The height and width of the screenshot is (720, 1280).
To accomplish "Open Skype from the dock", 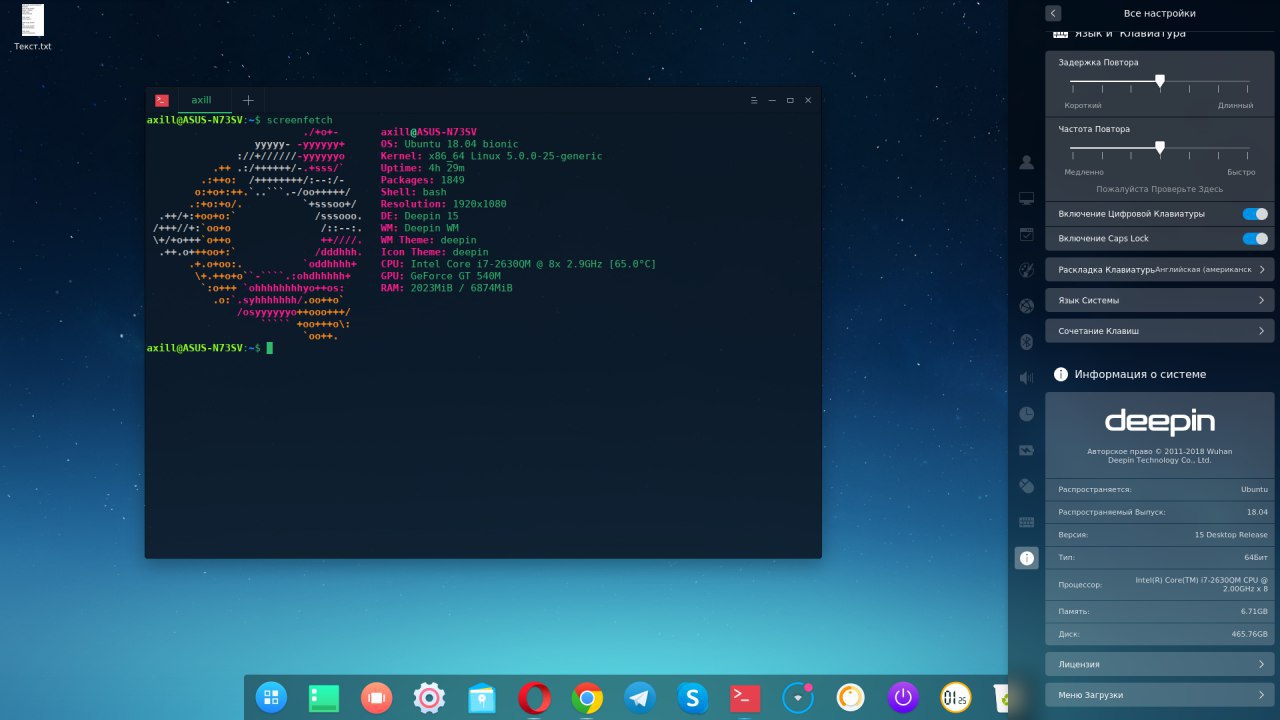I will tap(692, 697).
